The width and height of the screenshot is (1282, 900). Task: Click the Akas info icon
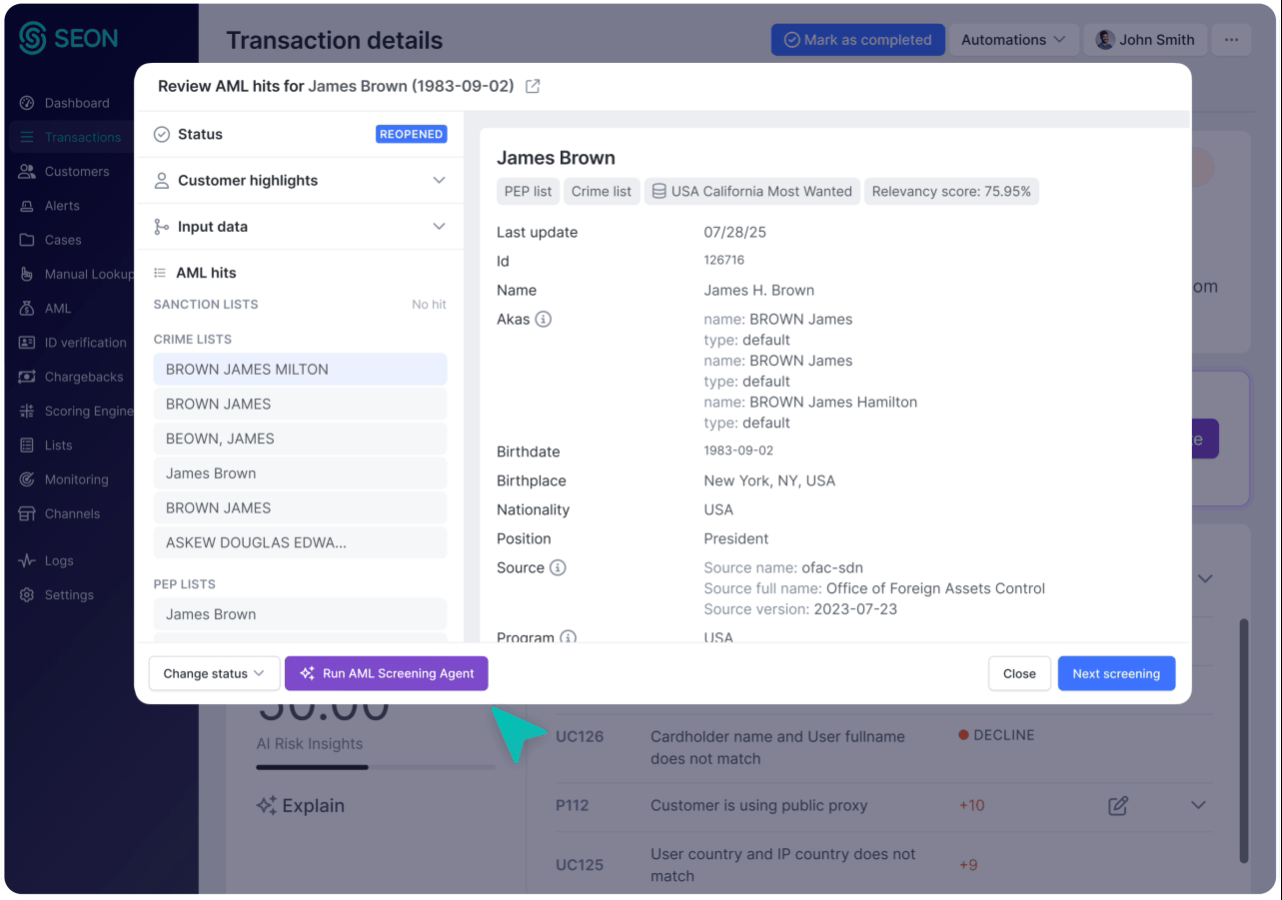click(x=543, y=320)
